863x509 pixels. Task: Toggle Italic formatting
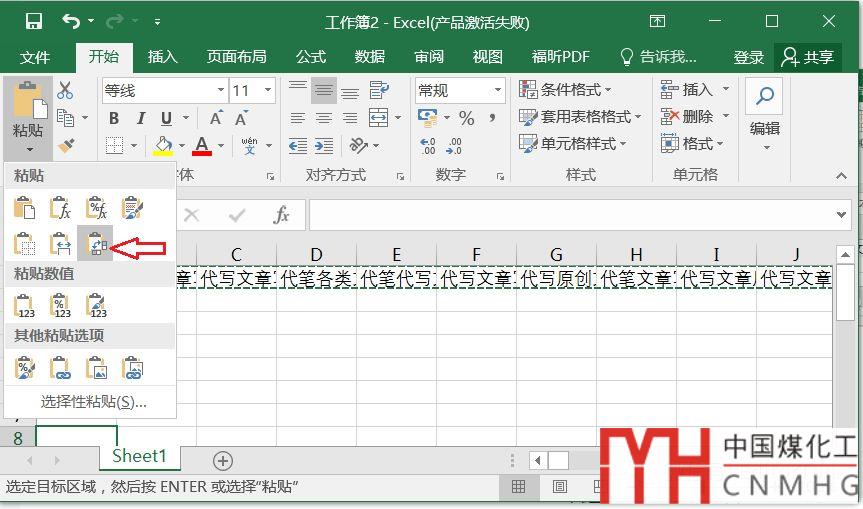click(x=140, y=119)
